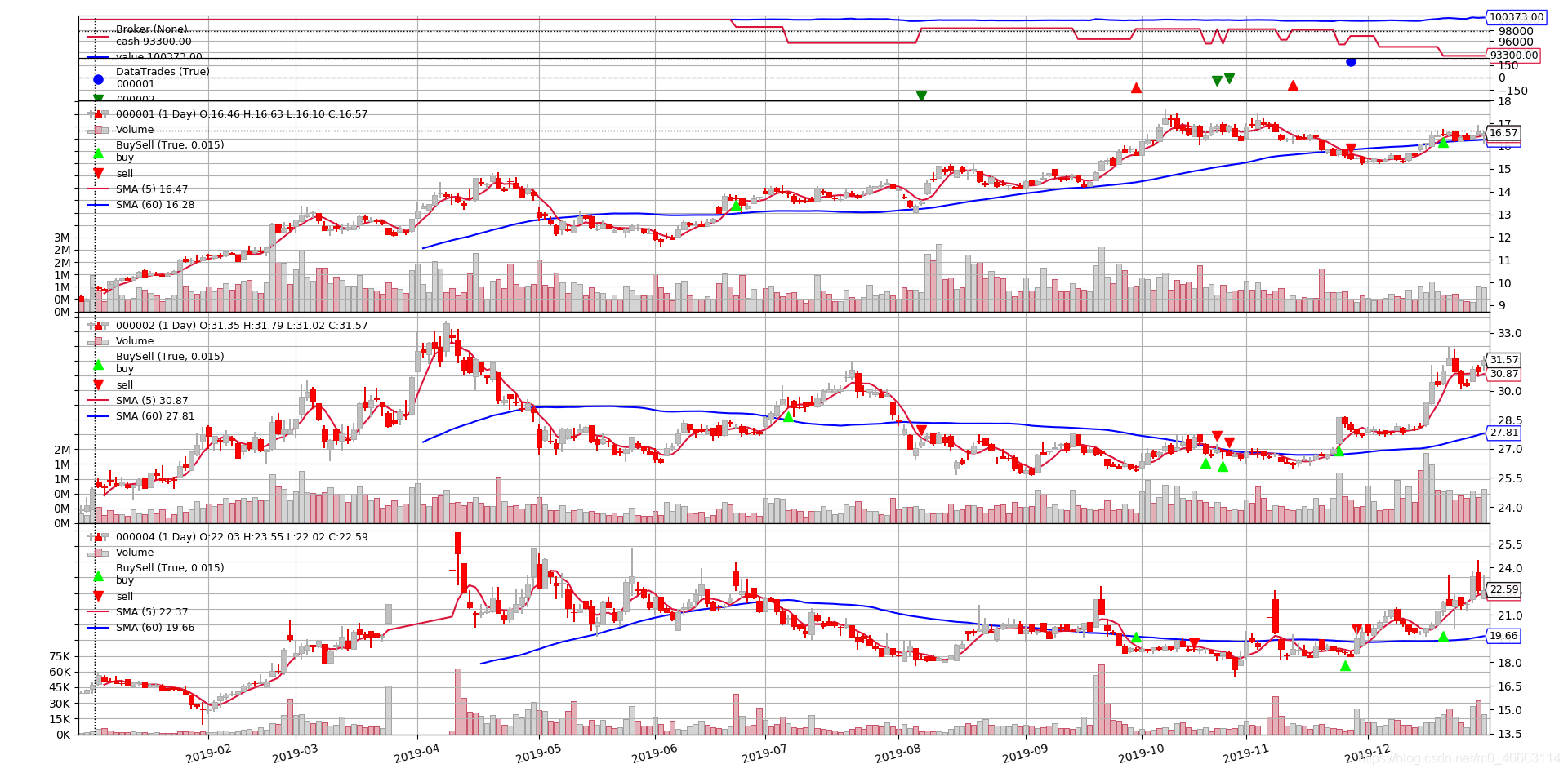The image size is (1568, 773).
Task: Click green buy triangle icon in 000002 legend
Action: (x=98, y=364)
